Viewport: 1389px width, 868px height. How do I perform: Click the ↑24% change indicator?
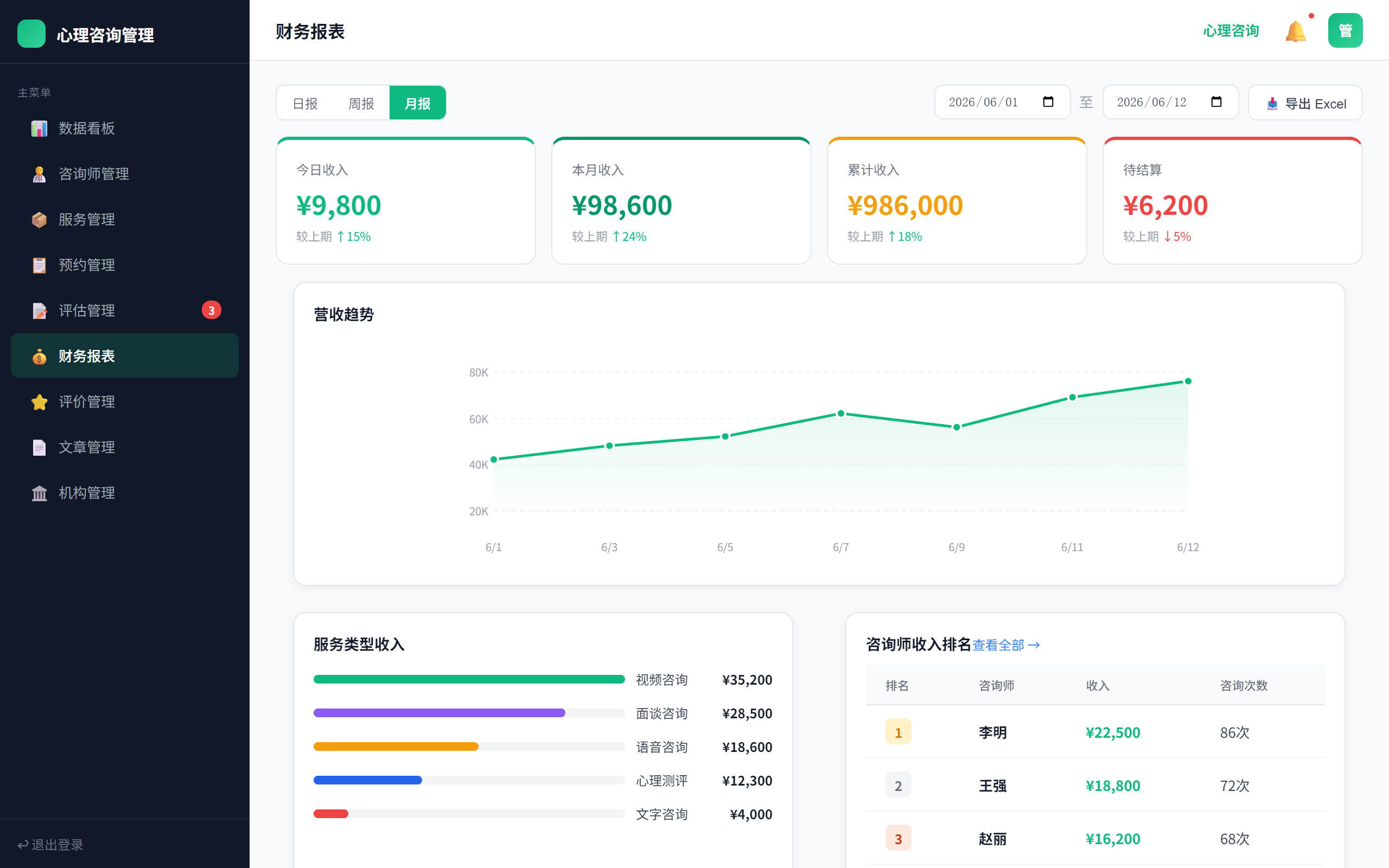629,237
